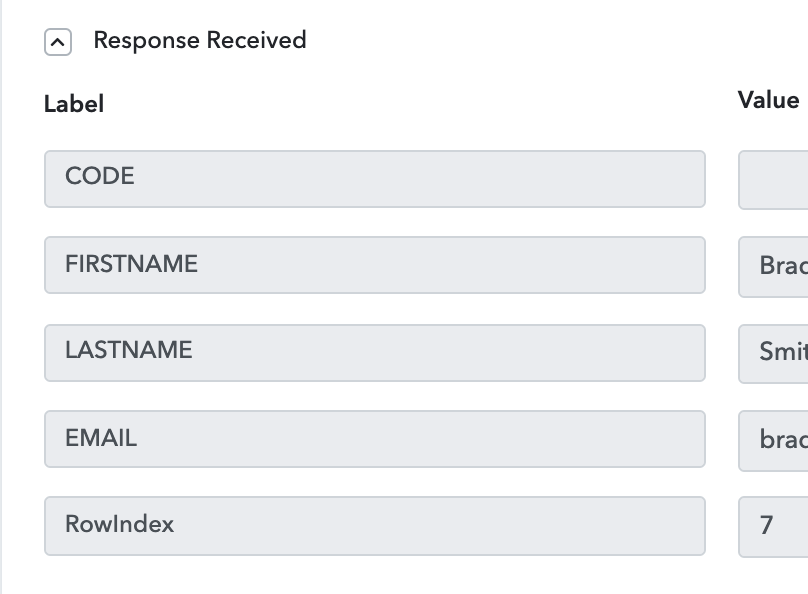808x594 pixels.
Task: Select the FIRSTNAME label field
Action: point(375,265)
